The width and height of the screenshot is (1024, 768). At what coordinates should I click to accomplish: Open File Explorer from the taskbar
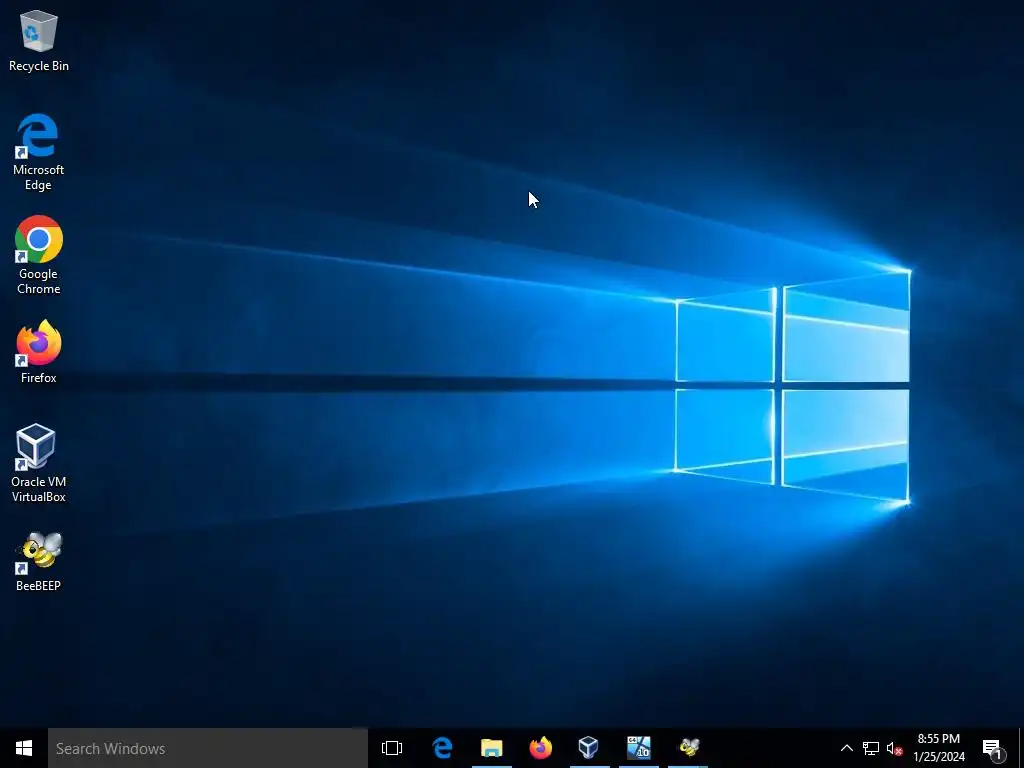click(x=492, y=748)
